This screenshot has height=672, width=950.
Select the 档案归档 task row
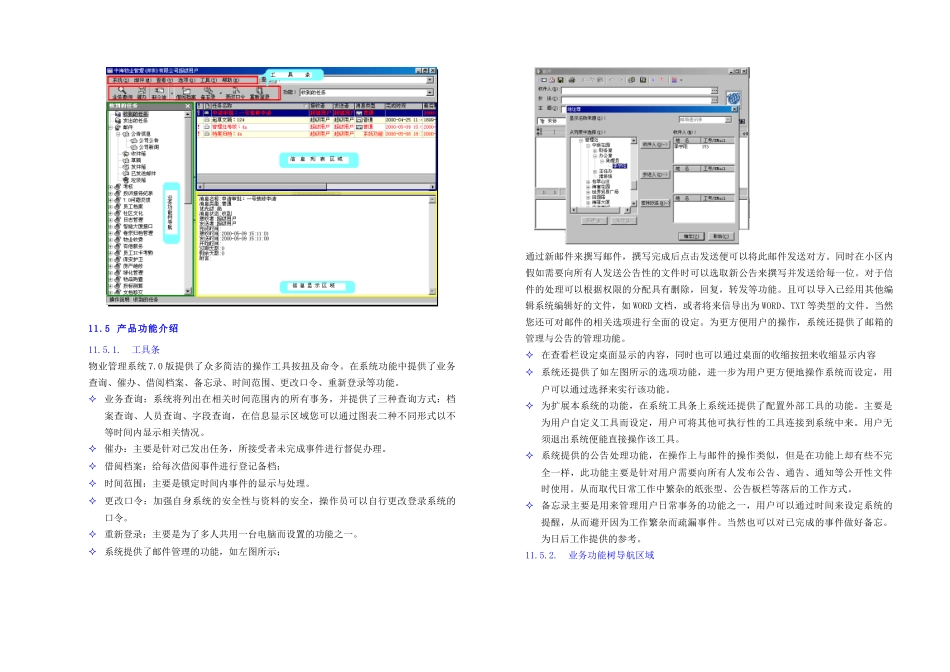click(x=317, y=134)
